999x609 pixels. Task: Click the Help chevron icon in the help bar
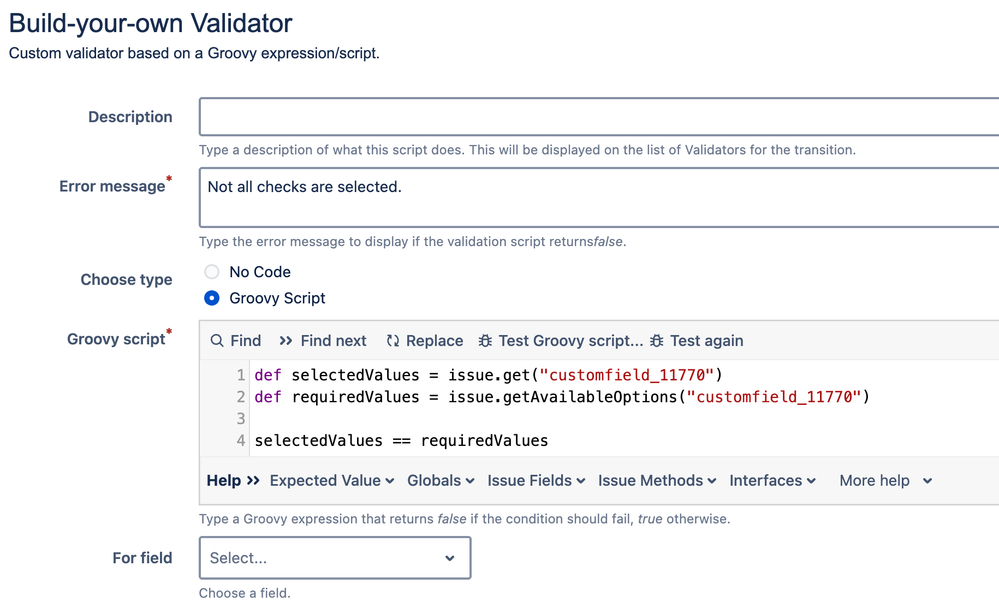tap(251, 480)
